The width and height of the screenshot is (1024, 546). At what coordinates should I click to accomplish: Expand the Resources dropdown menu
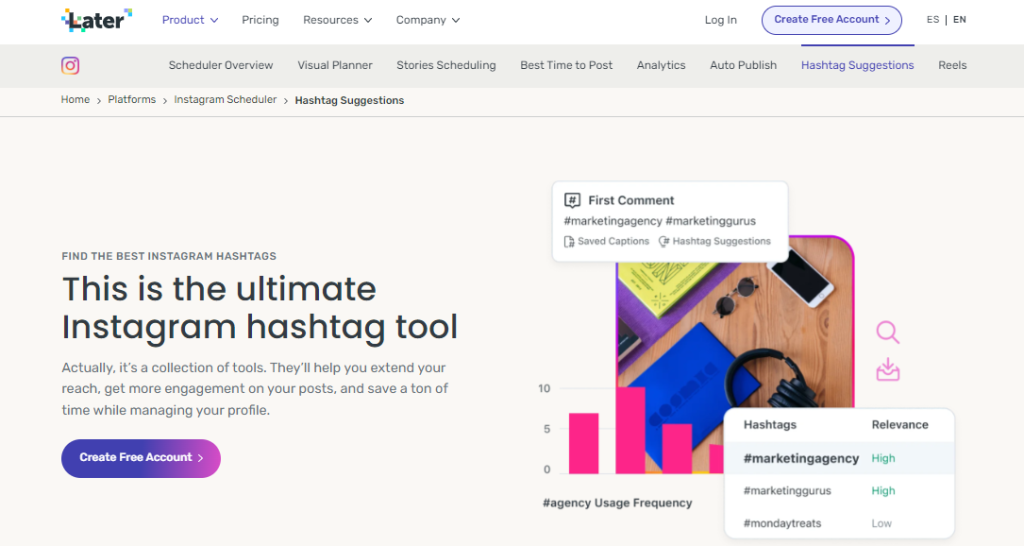coord(337,20)
